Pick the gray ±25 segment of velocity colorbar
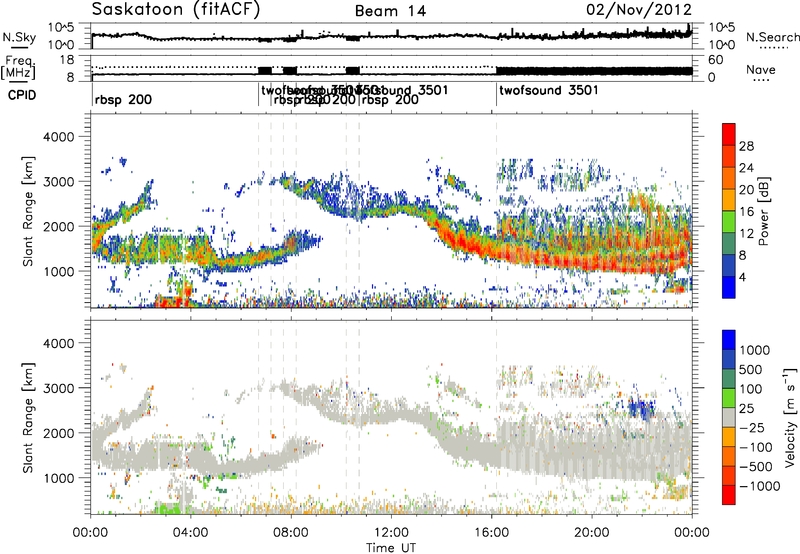 [729, 418]
